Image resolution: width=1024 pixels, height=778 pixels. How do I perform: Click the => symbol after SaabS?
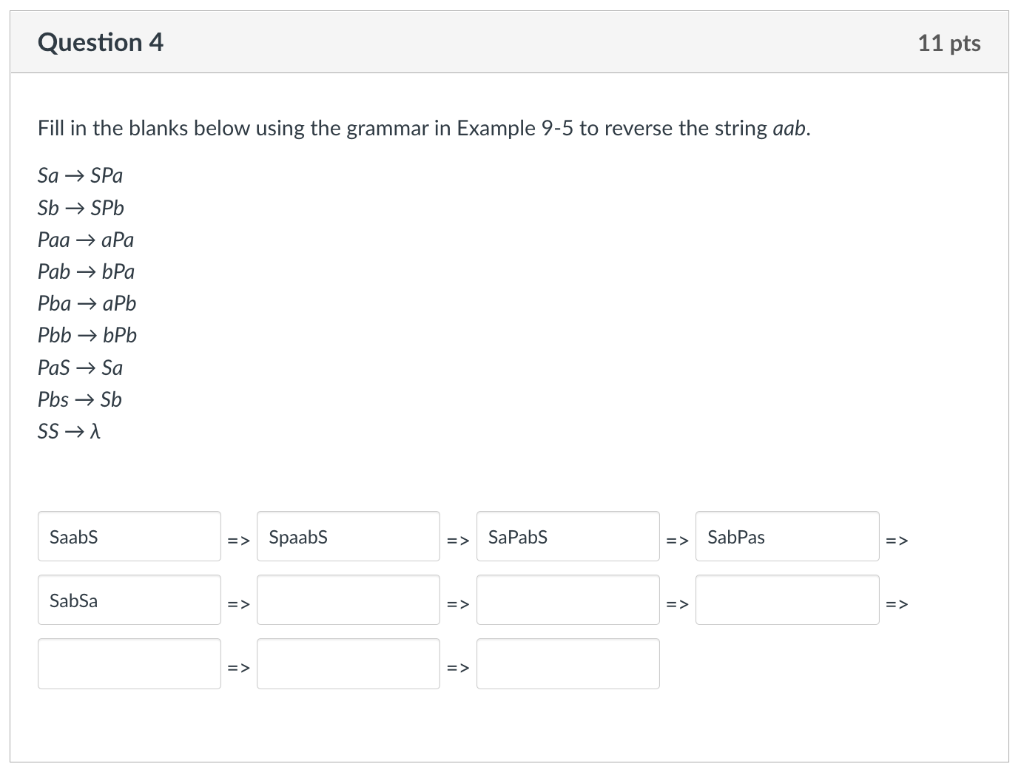[239, 540]
